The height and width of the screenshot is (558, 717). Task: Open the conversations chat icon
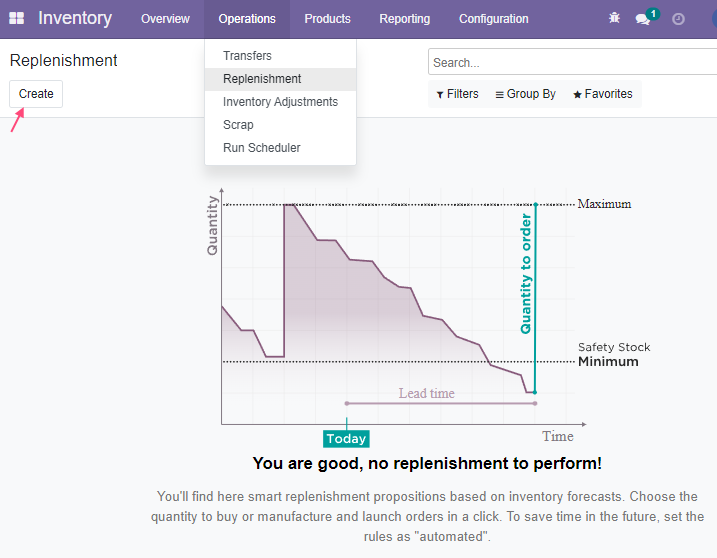[x=642, y=19]
